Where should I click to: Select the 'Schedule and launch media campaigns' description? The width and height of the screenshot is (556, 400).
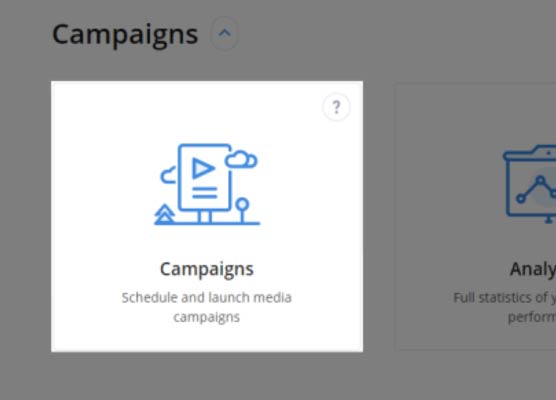click(x=207, y=307)
